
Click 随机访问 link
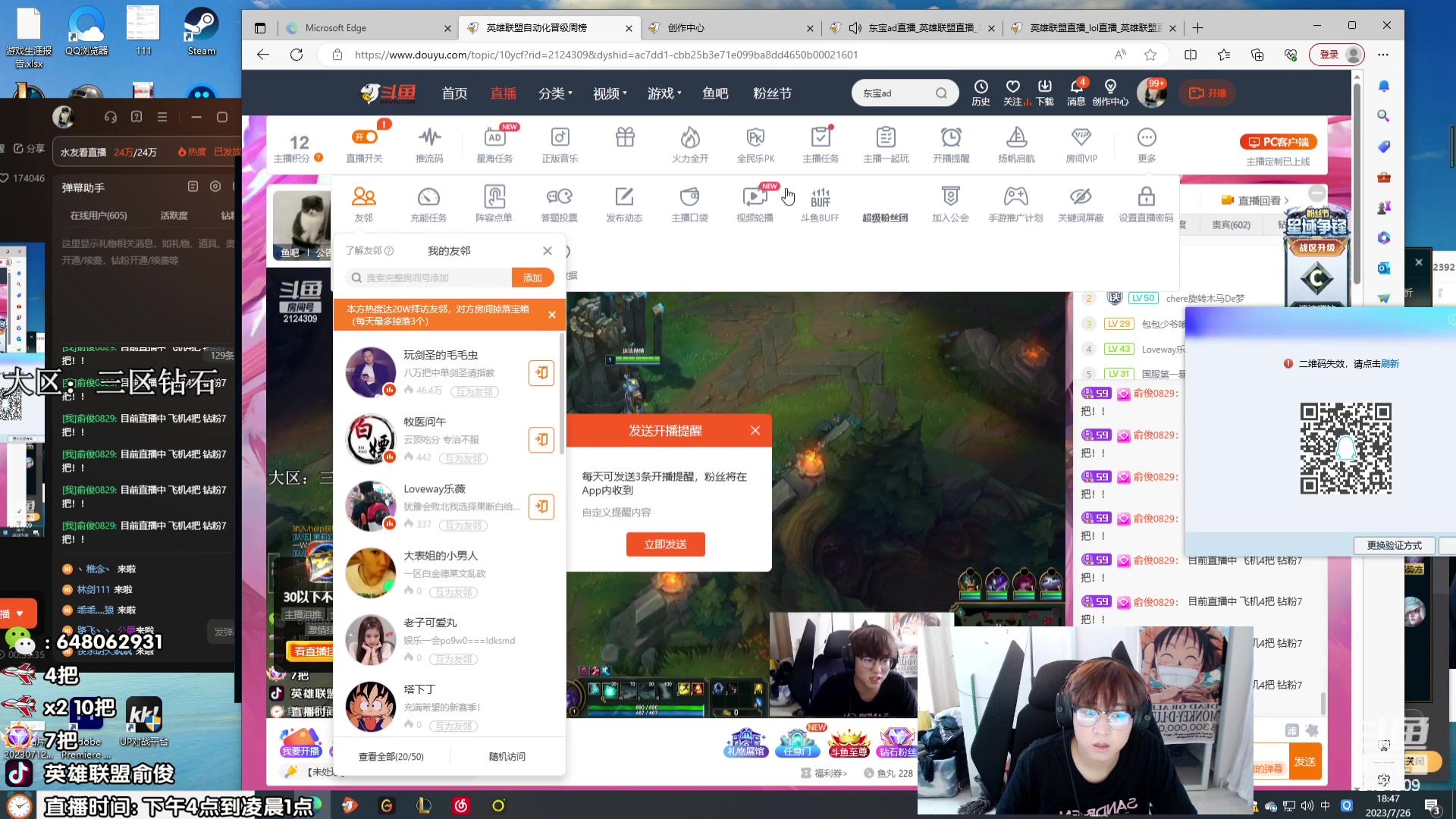coord(507,757)
